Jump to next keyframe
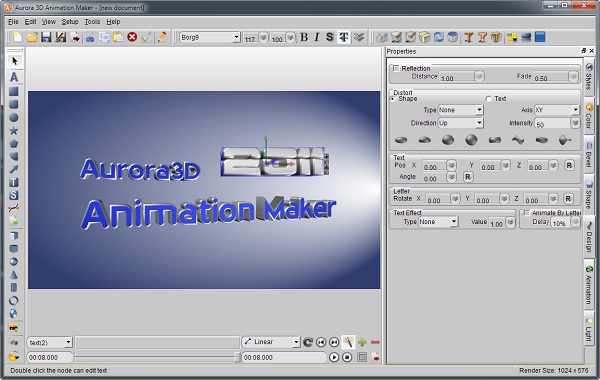Image resolution: width=600 pixels, height=380 pixels. click(334, 342)
